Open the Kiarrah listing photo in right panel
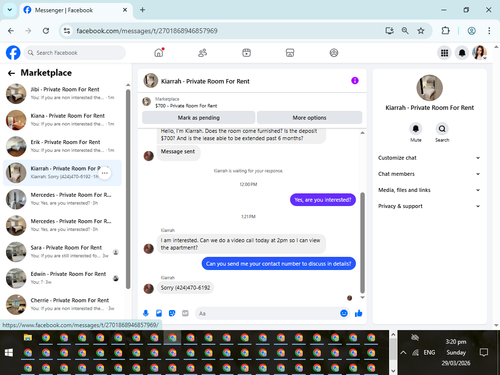500x375 pixels. [429, 88]
